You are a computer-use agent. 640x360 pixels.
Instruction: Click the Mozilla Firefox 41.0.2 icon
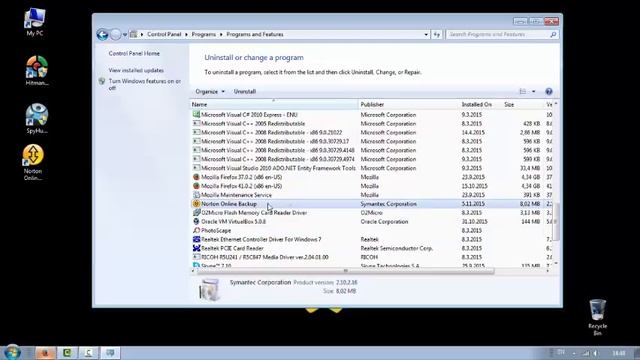pyautogui.click(x=196, y=186)
